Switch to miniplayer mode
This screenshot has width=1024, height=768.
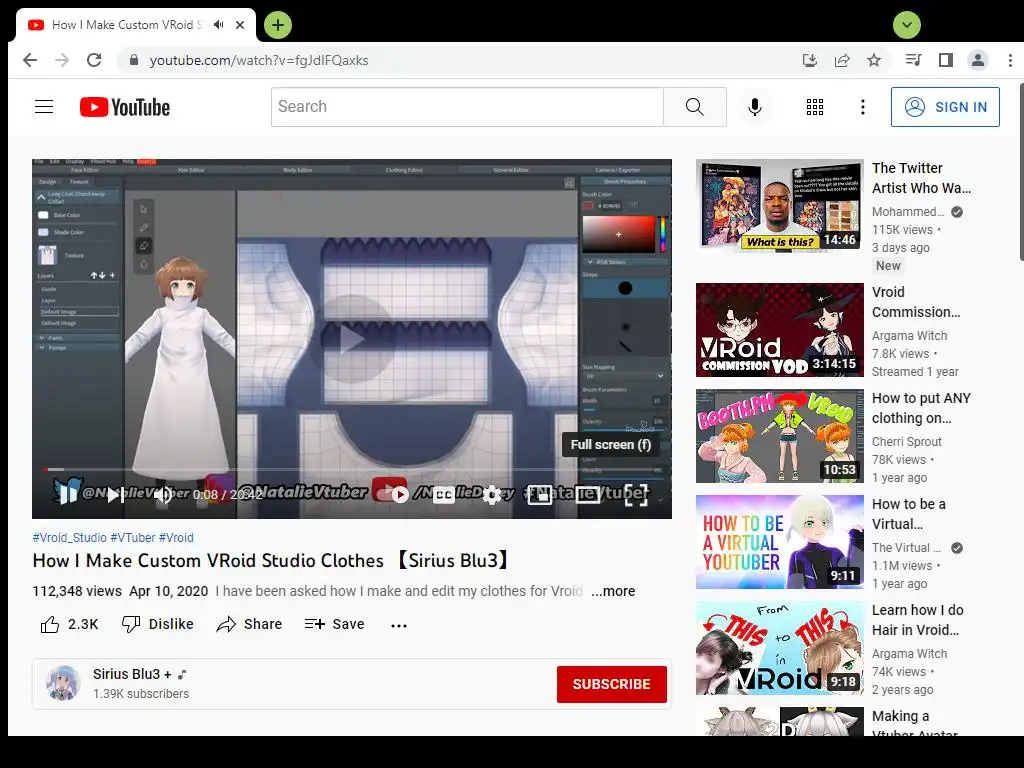coord(539,495)
